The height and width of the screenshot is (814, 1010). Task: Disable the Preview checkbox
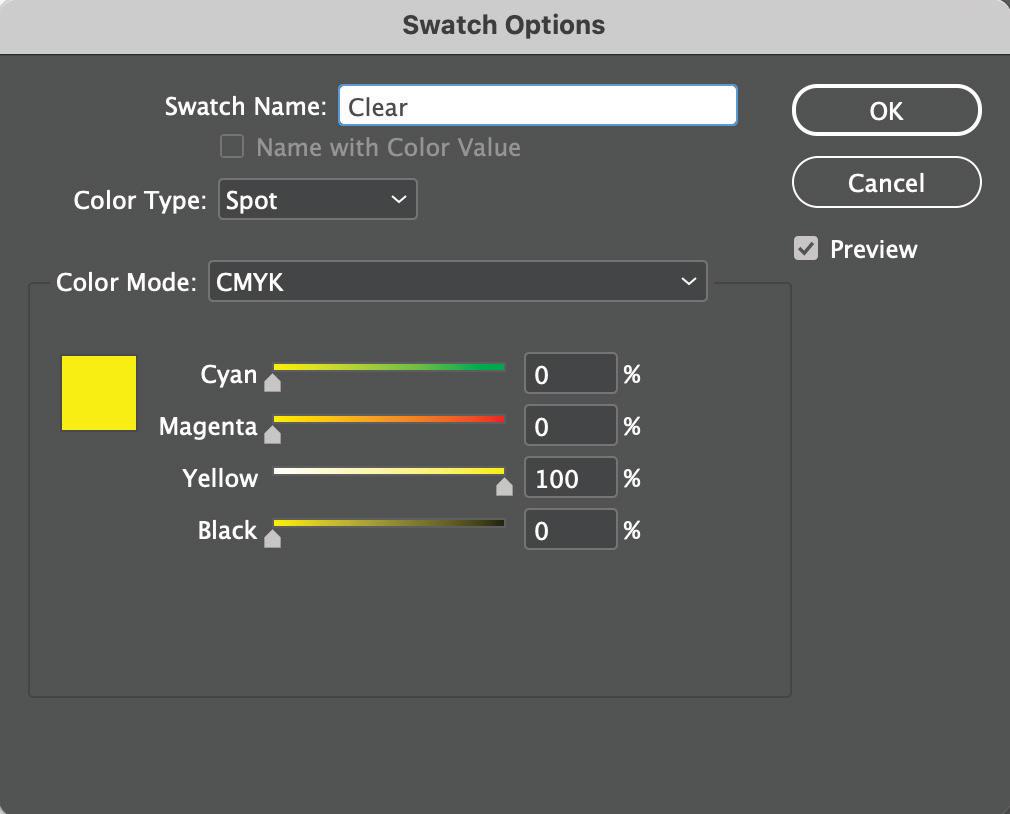click(x=806, y=249)
